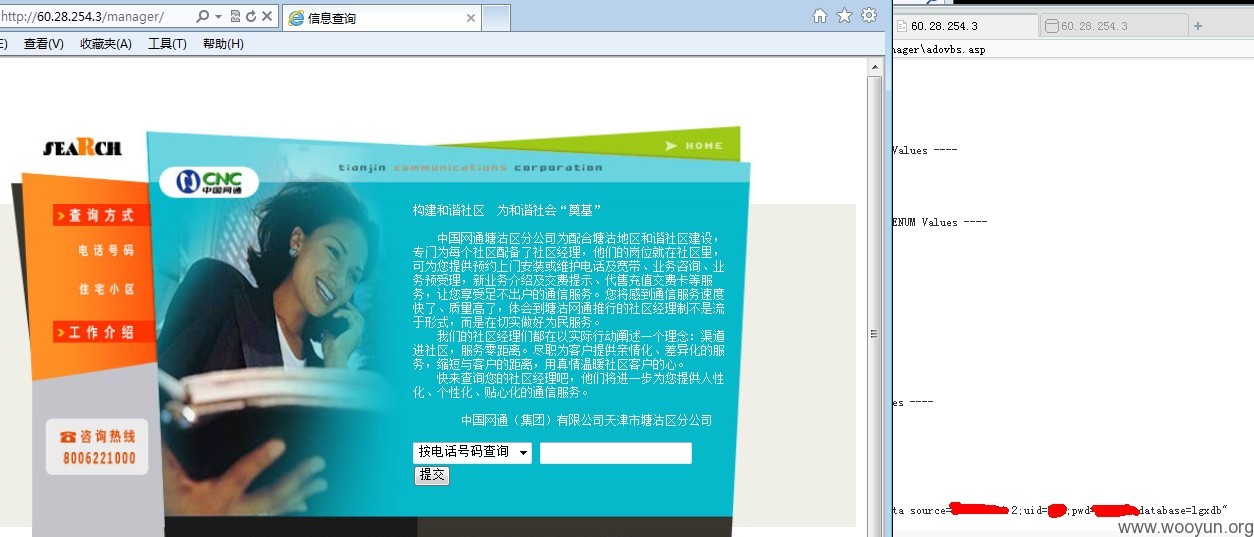Click the headline 构建和谐社区 为和谐社会"奠基"

coord(507,210)
